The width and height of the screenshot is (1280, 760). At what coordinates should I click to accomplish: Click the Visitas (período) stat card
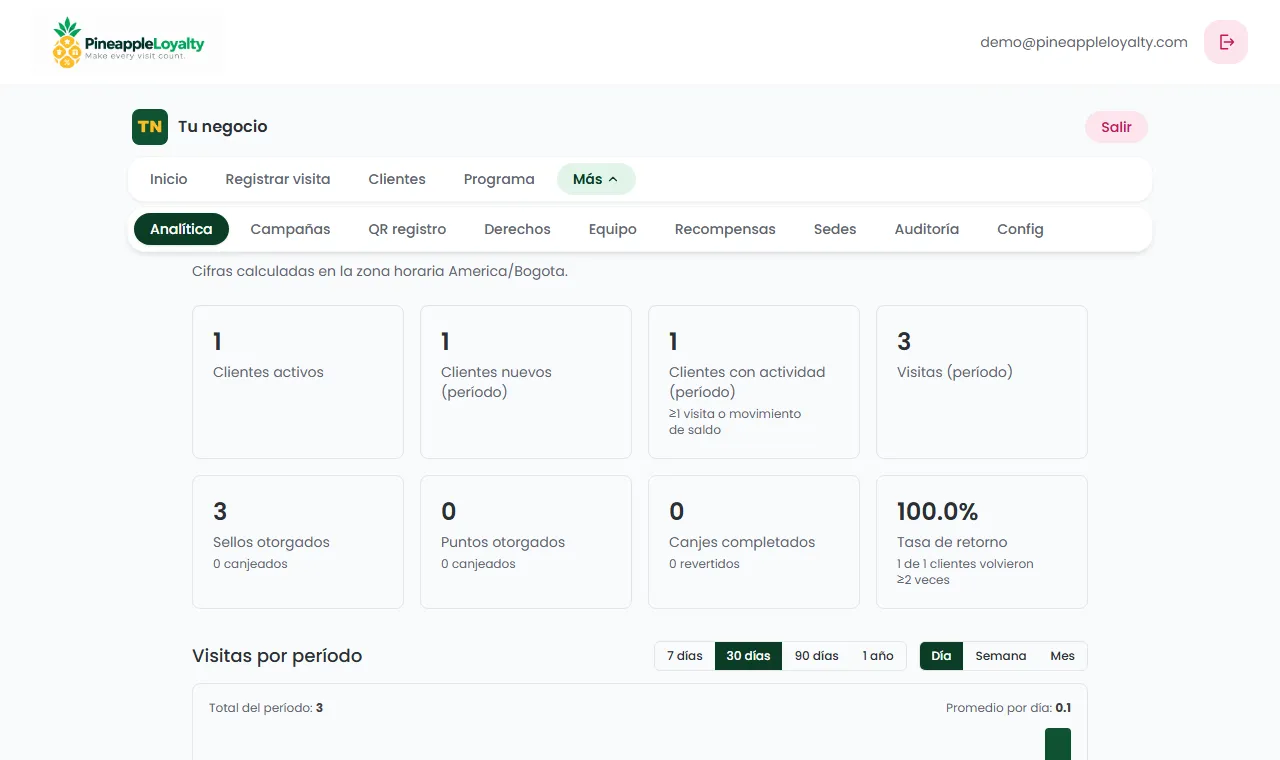pyautogui.click(x=982, y=382)
